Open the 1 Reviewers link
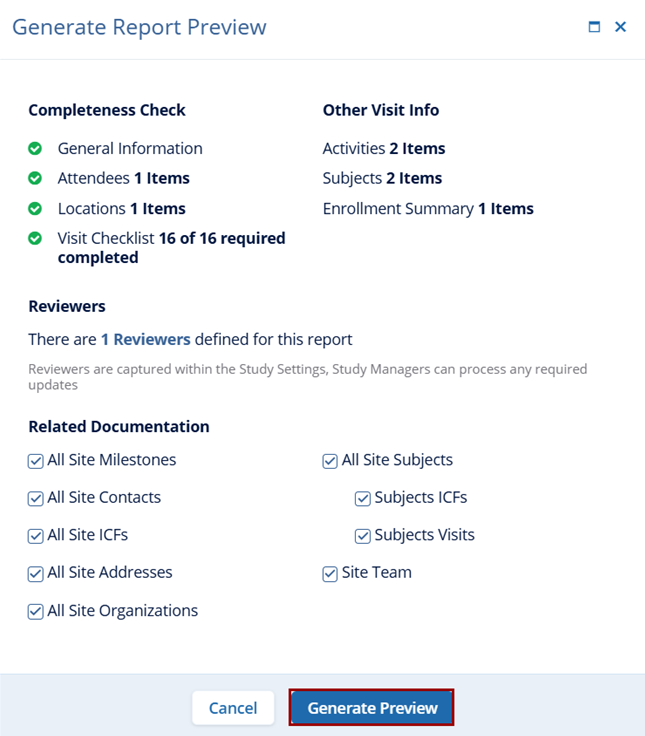This screenshot has height=736, width=645. 146,339
